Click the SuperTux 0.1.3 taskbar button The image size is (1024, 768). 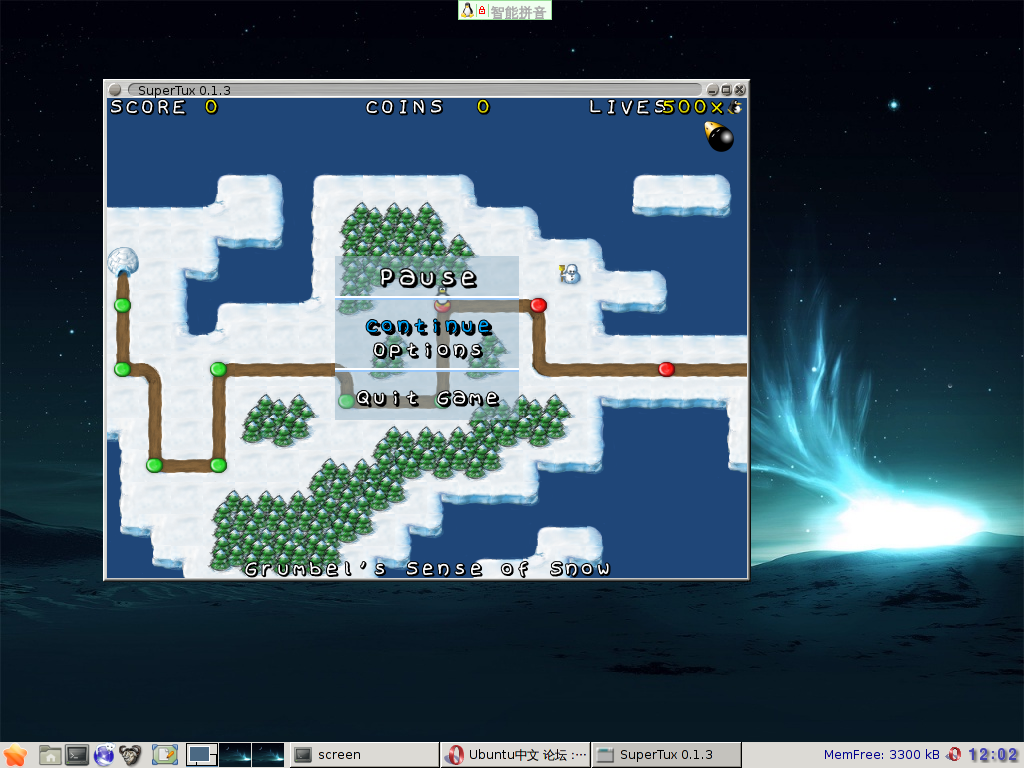pos(666,755)
